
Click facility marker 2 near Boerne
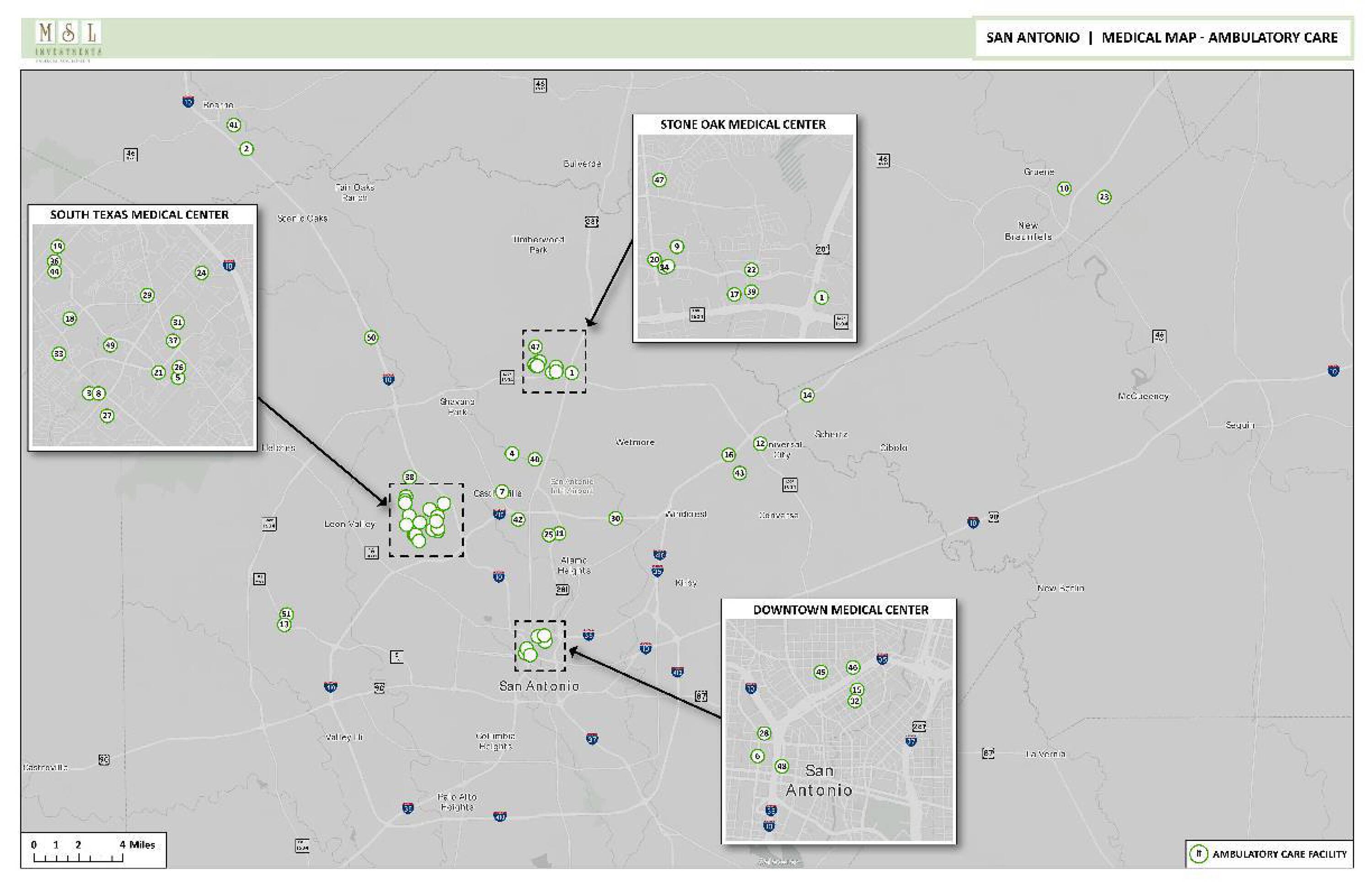click(247, 149)
